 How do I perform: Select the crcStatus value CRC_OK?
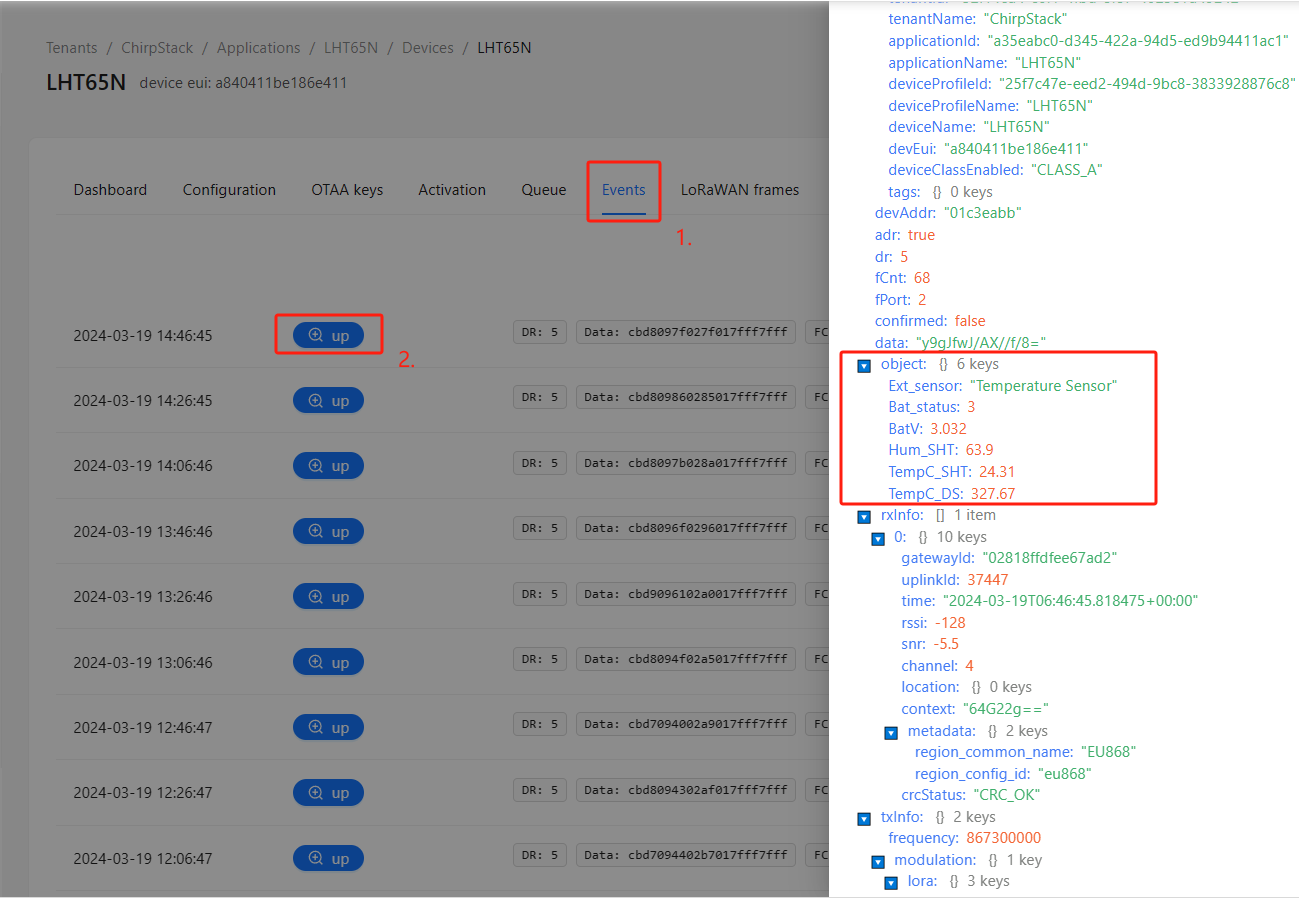1007,795
